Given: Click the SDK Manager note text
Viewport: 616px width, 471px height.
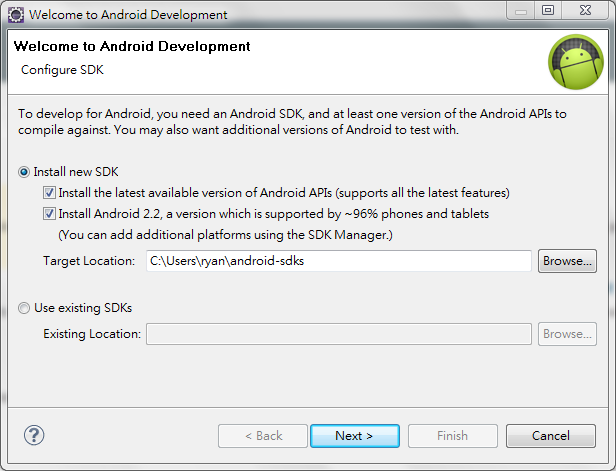Looking at the screenshot, I should [226, 235].
